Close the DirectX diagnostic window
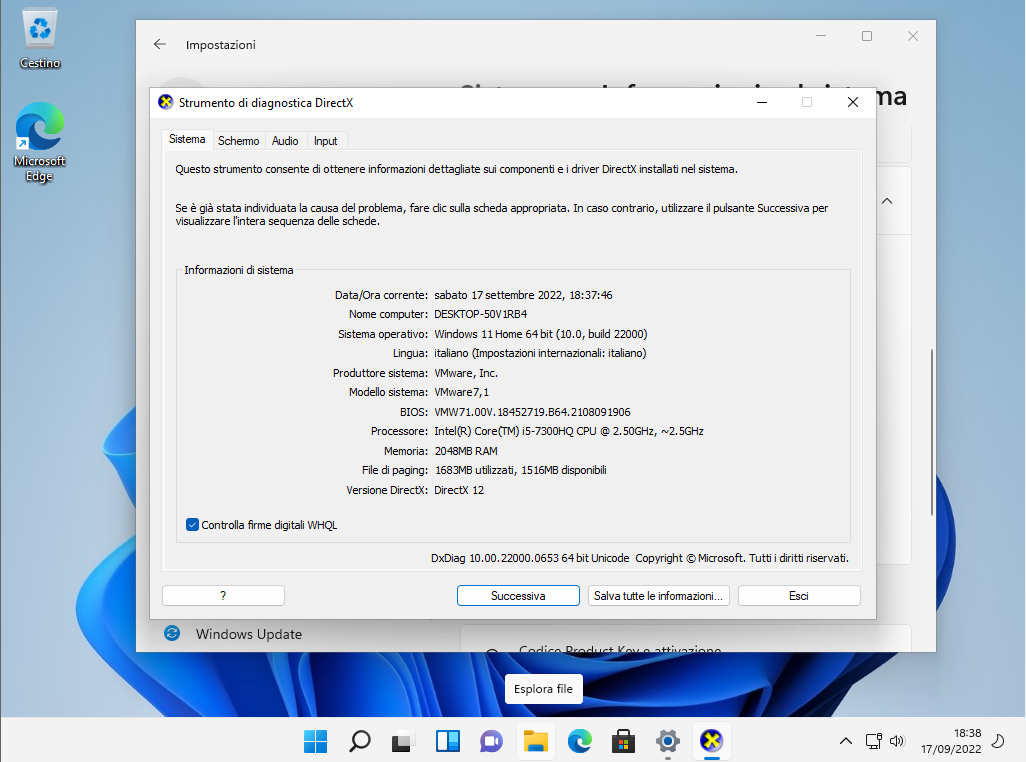 pyautogui.click(x=853, y=102)
